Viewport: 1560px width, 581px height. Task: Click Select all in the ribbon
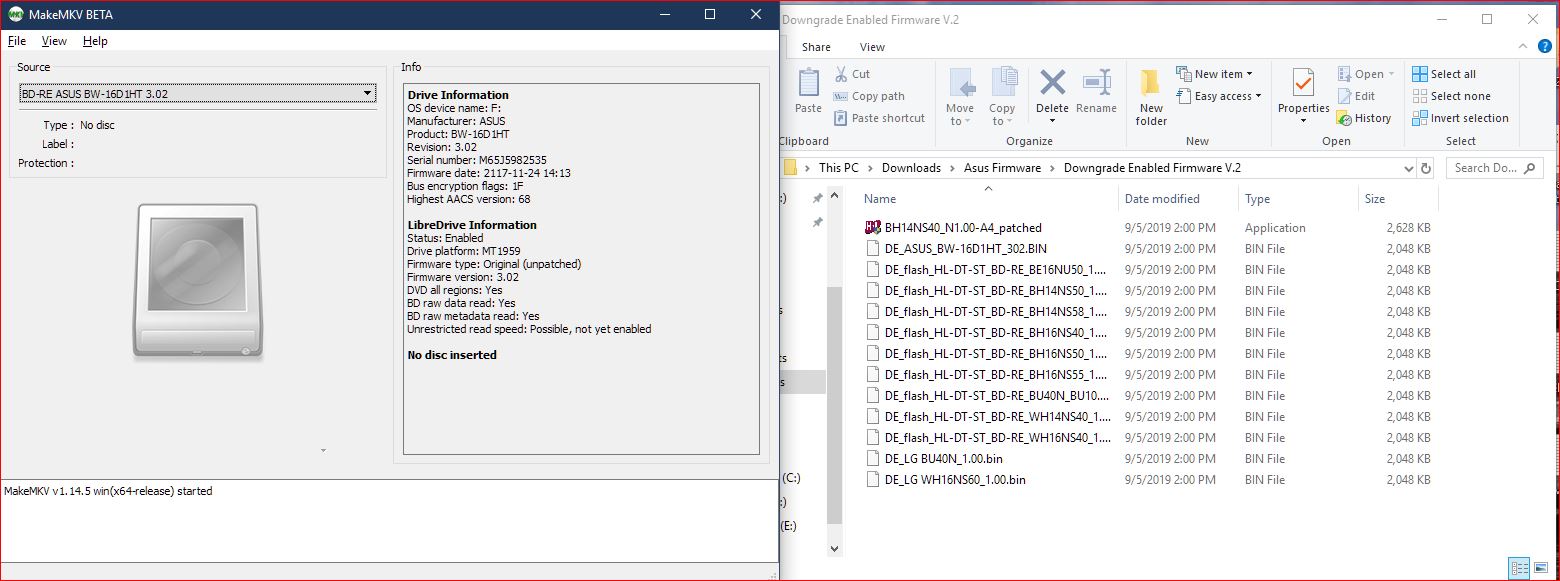tap(1443, 74)
